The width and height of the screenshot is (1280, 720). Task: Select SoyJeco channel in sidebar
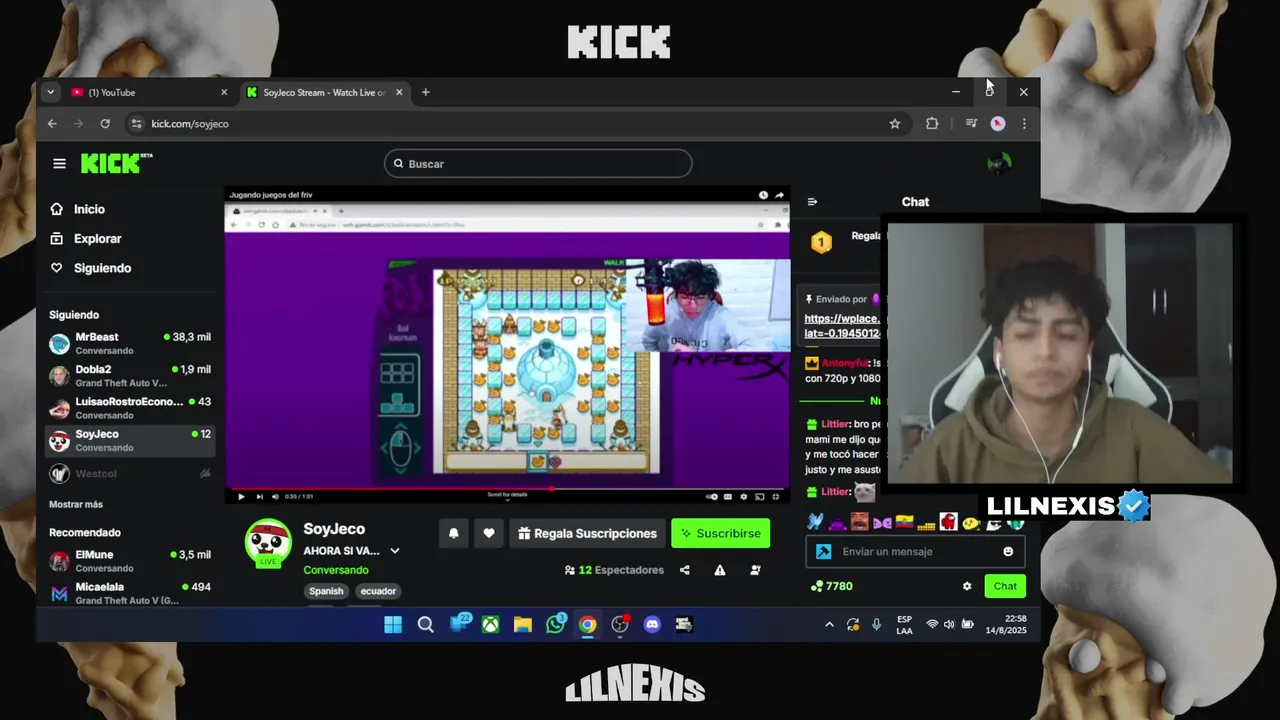pyautogui.click(x=130, y=440)
